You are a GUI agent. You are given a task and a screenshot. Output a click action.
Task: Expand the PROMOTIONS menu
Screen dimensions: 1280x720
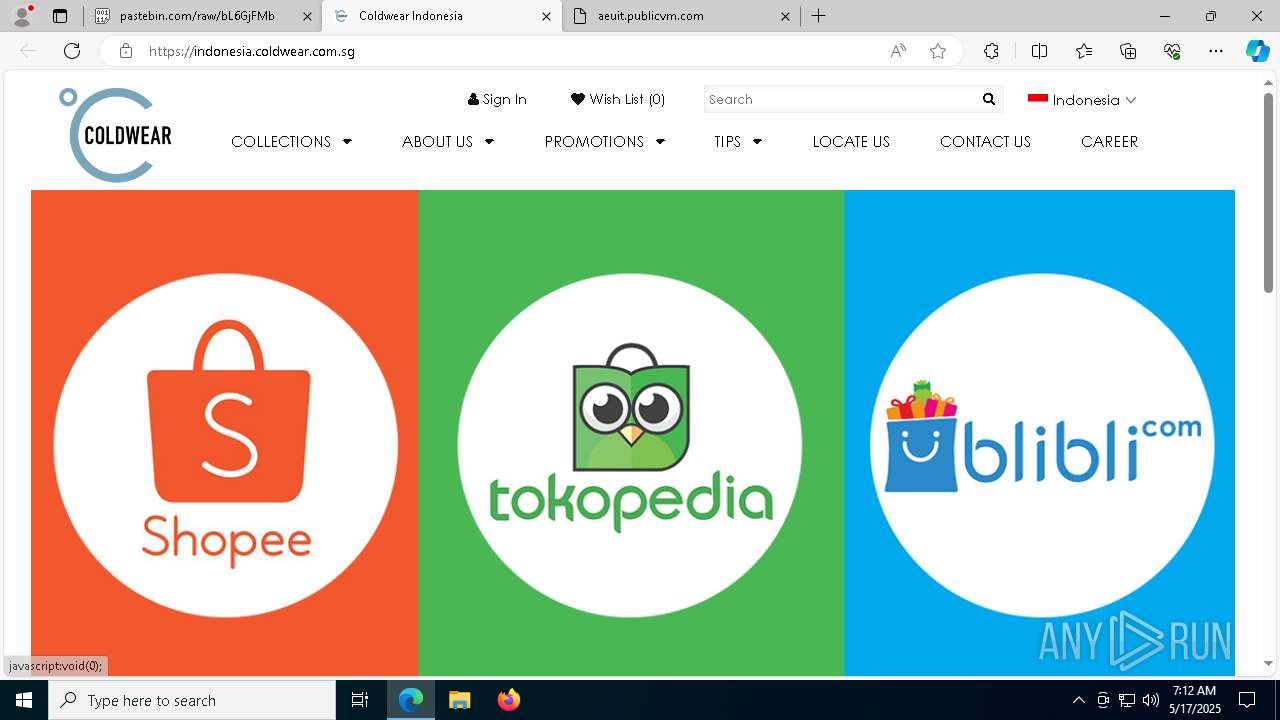point(604,142)
